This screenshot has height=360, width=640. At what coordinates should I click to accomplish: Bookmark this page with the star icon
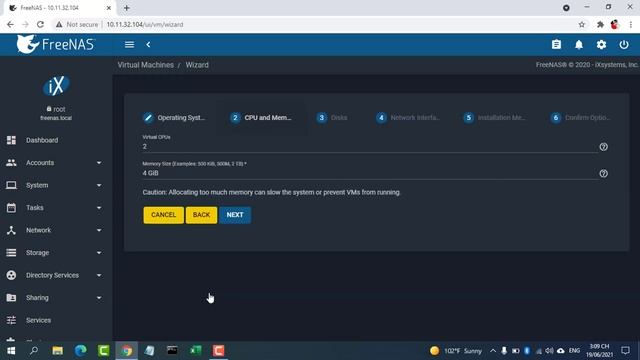[582, 24]
